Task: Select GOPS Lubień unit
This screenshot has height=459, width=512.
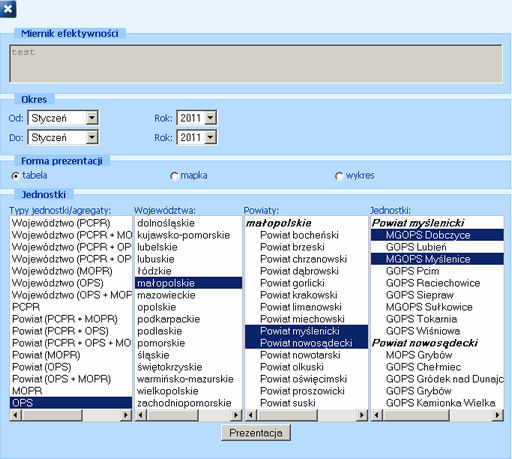Action: 437,247
